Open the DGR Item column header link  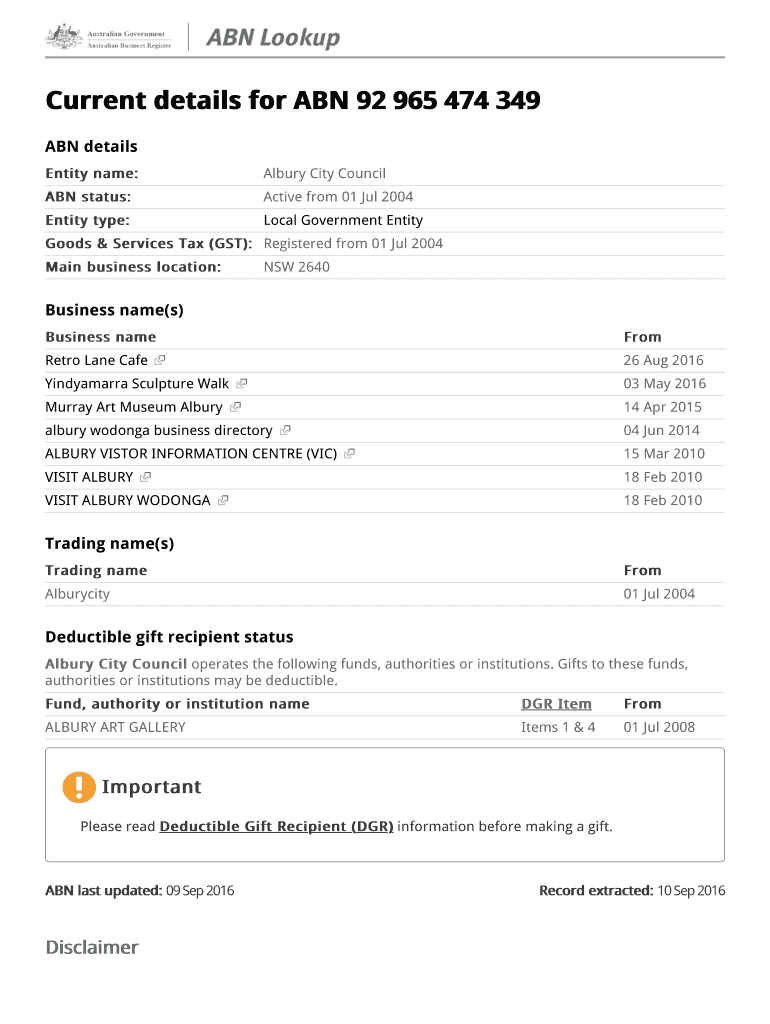[x=556, y=704]
